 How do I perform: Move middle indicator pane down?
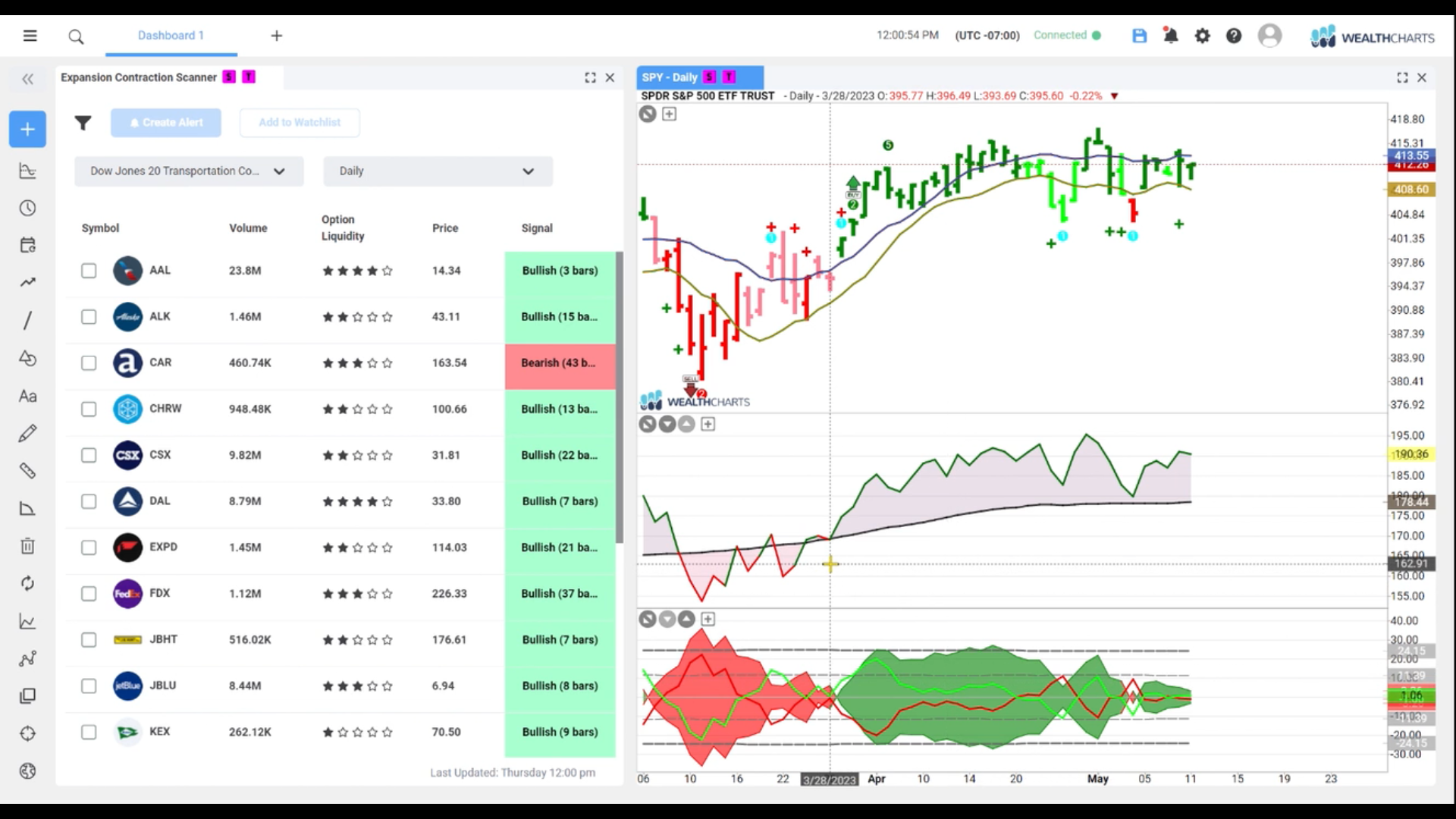click(x=667, y=424)
